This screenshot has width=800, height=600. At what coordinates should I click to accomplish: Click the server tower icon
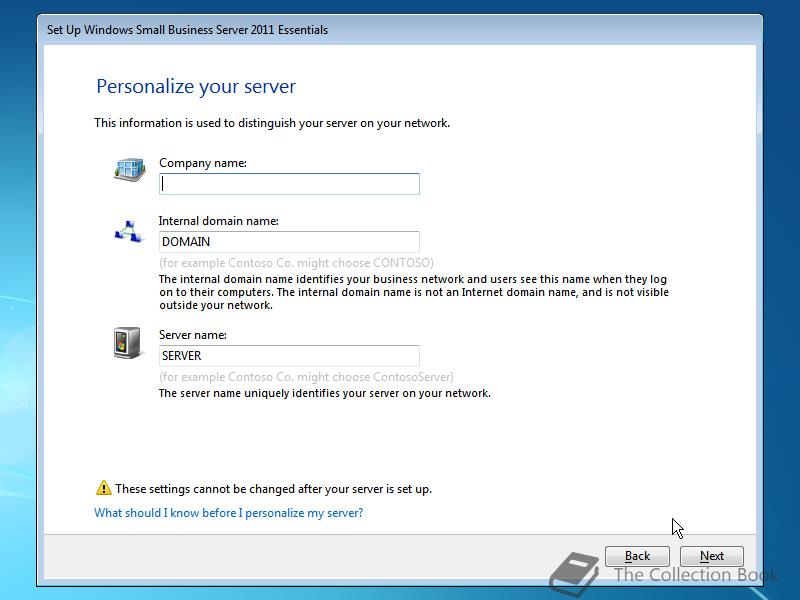[x=127, y=343]
